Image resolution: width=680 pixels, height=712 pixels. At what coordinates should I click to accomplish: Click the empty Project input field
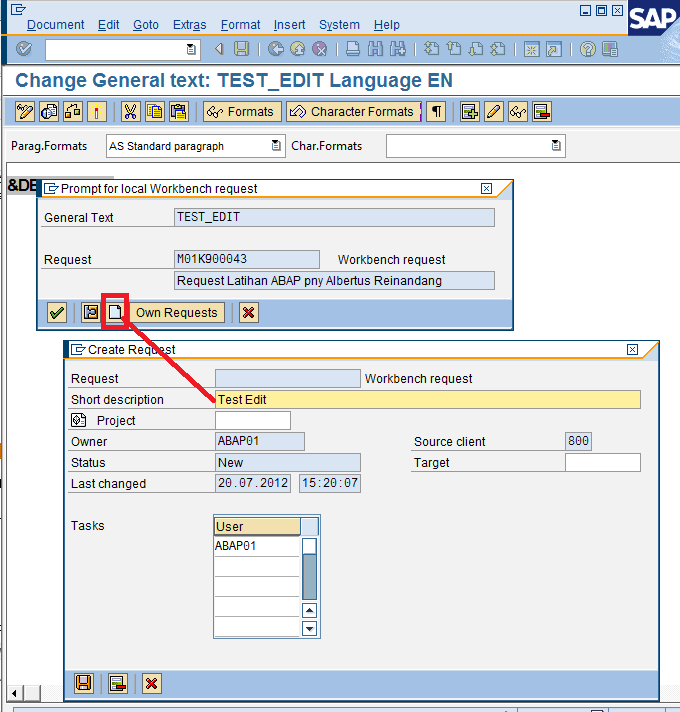tap(253, 420)
